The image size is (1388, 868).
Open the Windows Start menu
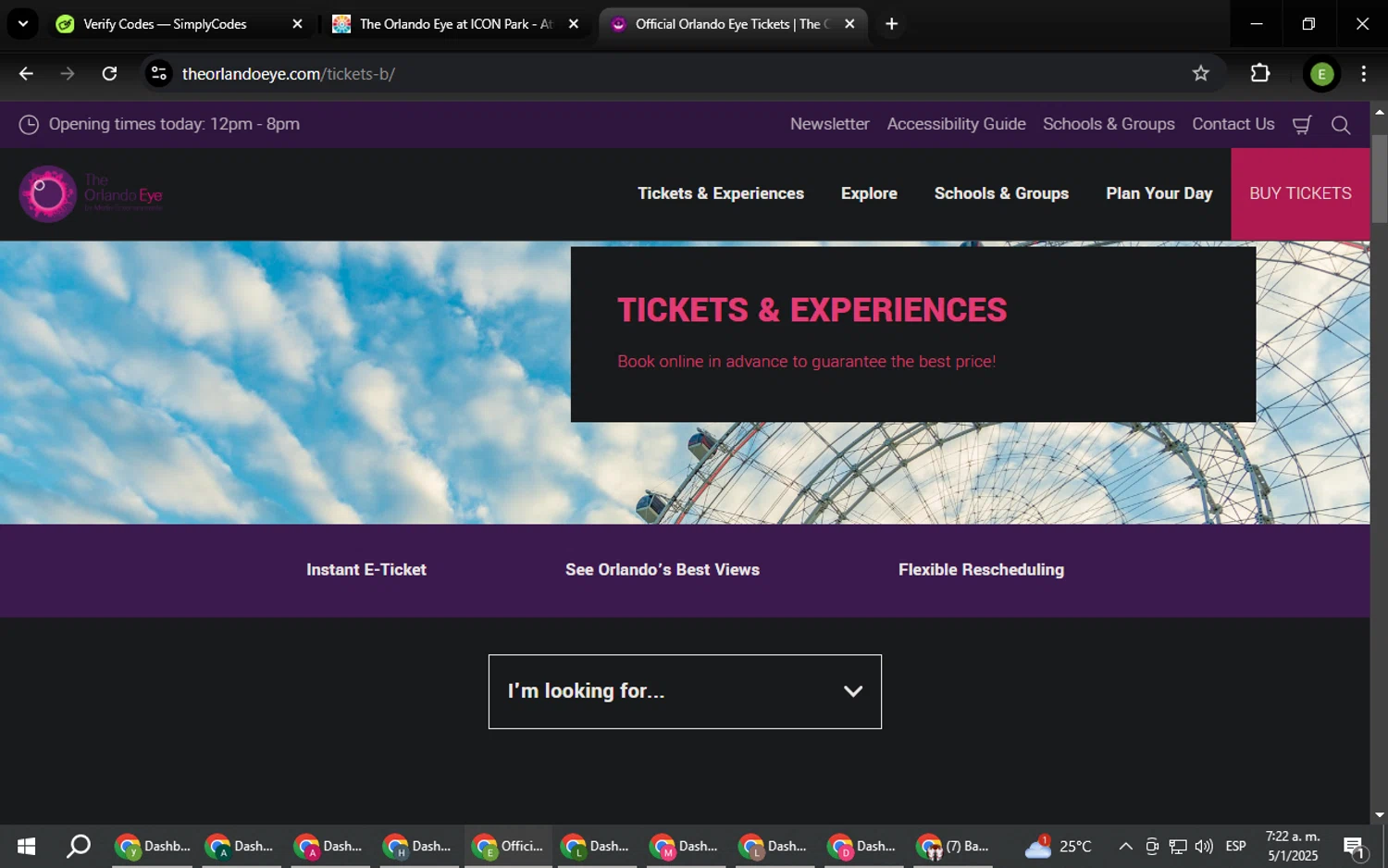26,846
